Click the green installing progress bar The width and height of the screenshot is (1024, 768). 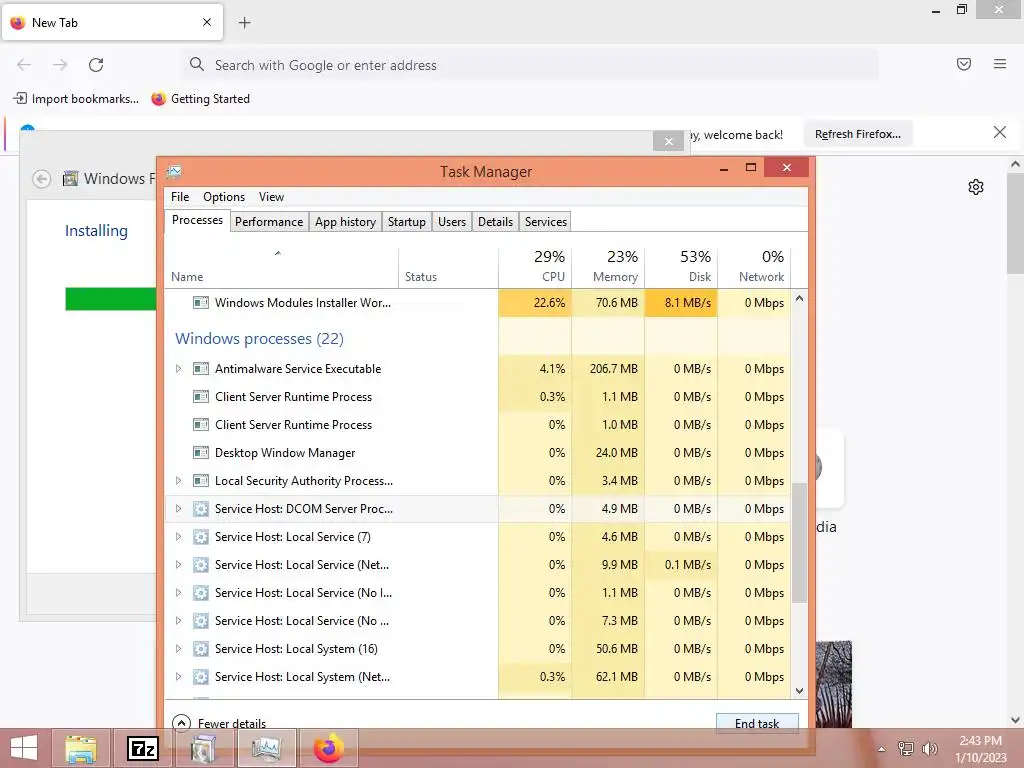point(110,299)
